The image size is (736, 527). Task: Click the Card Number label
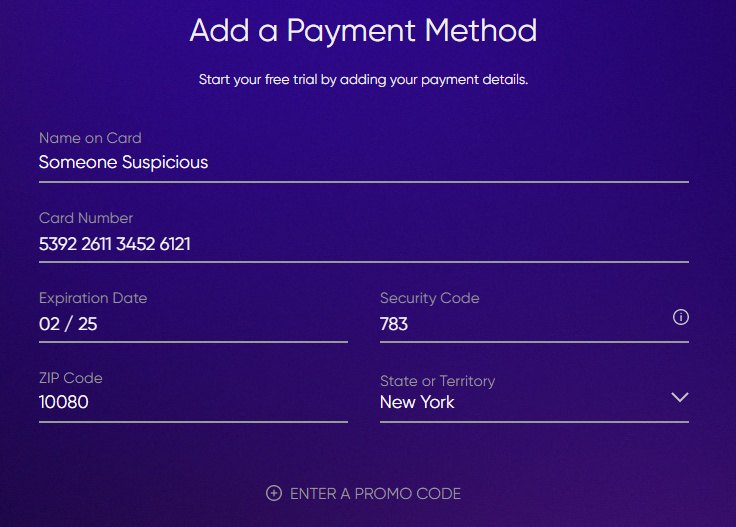pos(86,218)
